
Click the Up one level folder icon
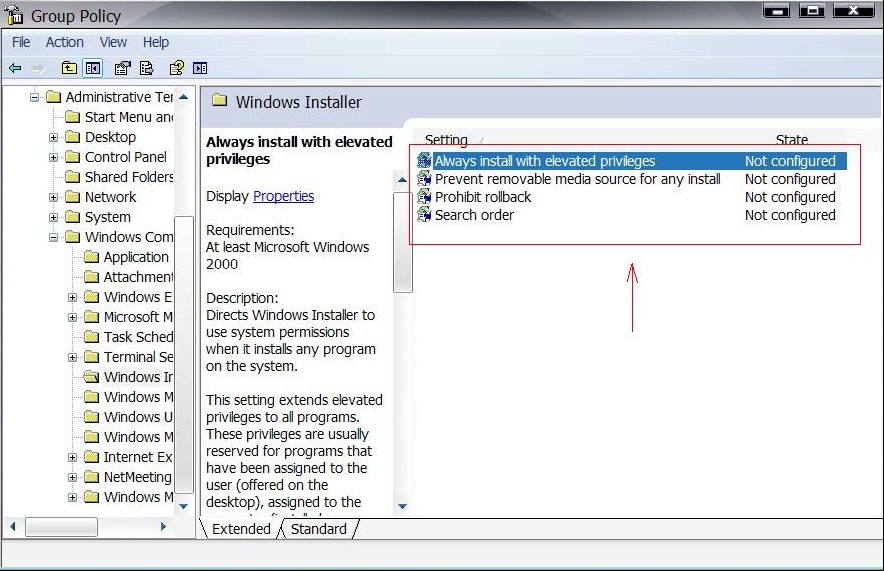coord(69,68)
